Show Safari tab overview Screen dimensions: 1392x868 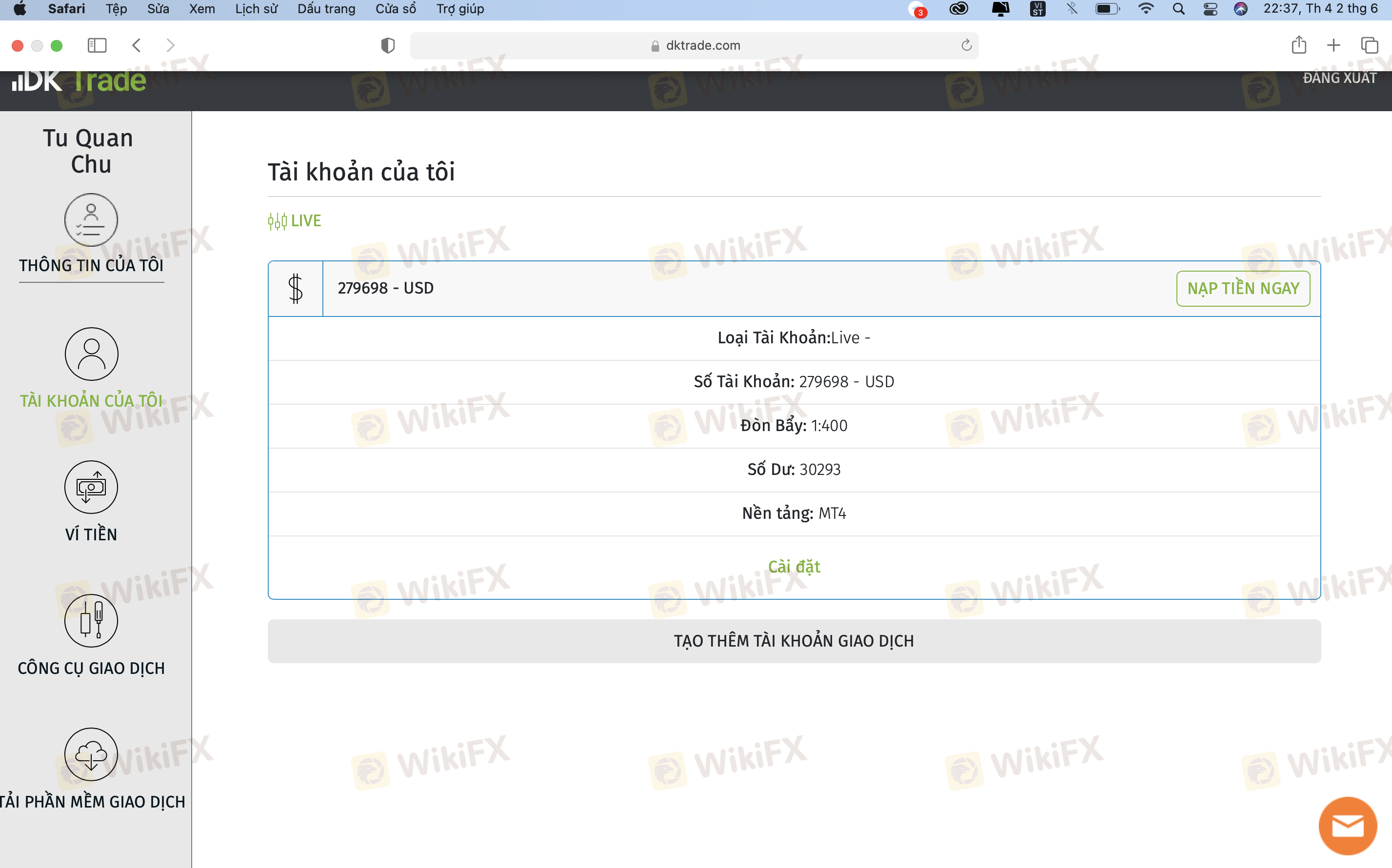(1370, 45)
